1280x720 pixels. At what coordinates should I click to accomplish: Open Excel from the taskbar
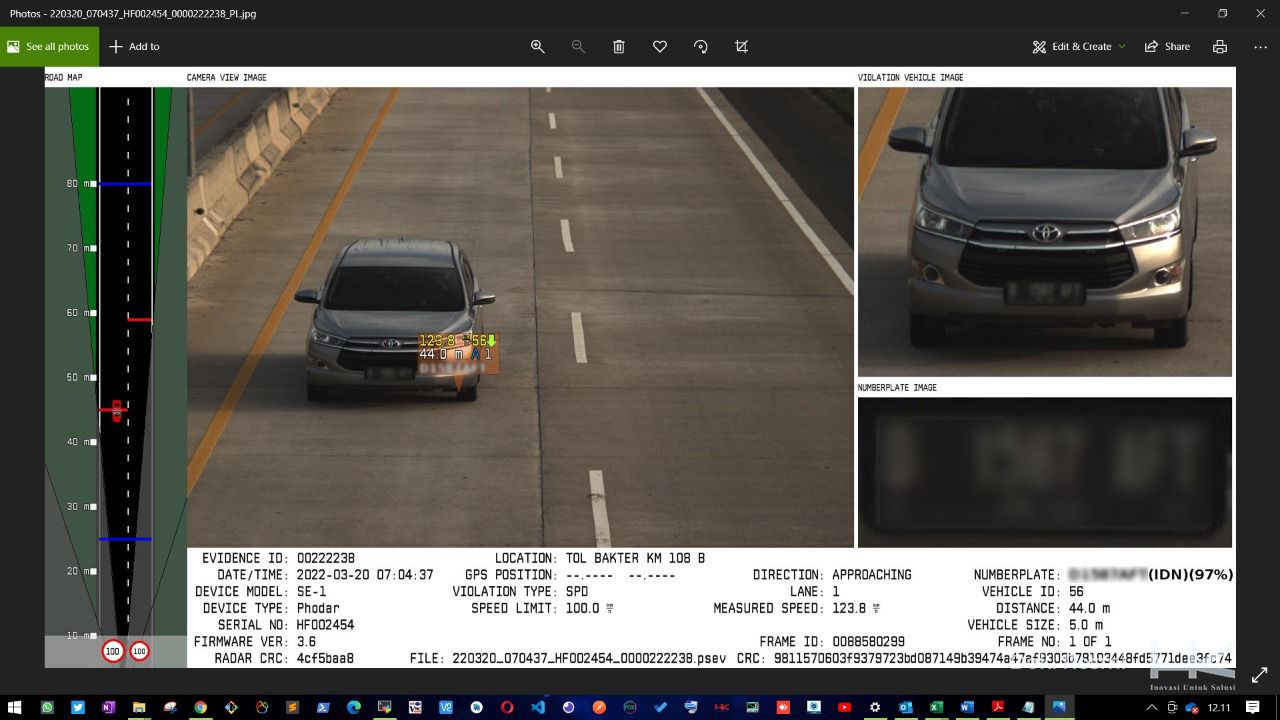pos(936,707)
